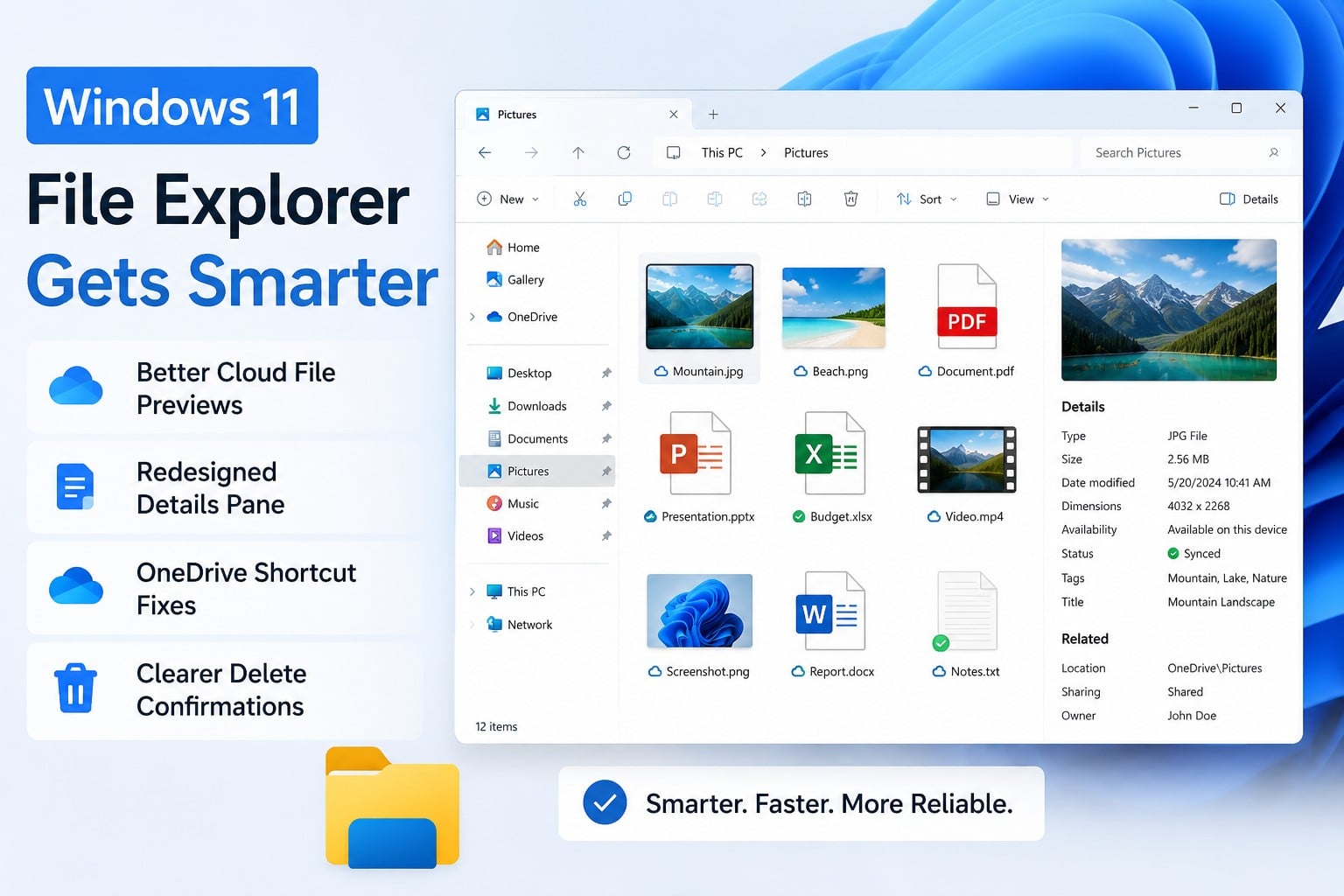Go up one folder level
This screenshot has width=1344, height=896.
tap(578, 152)
